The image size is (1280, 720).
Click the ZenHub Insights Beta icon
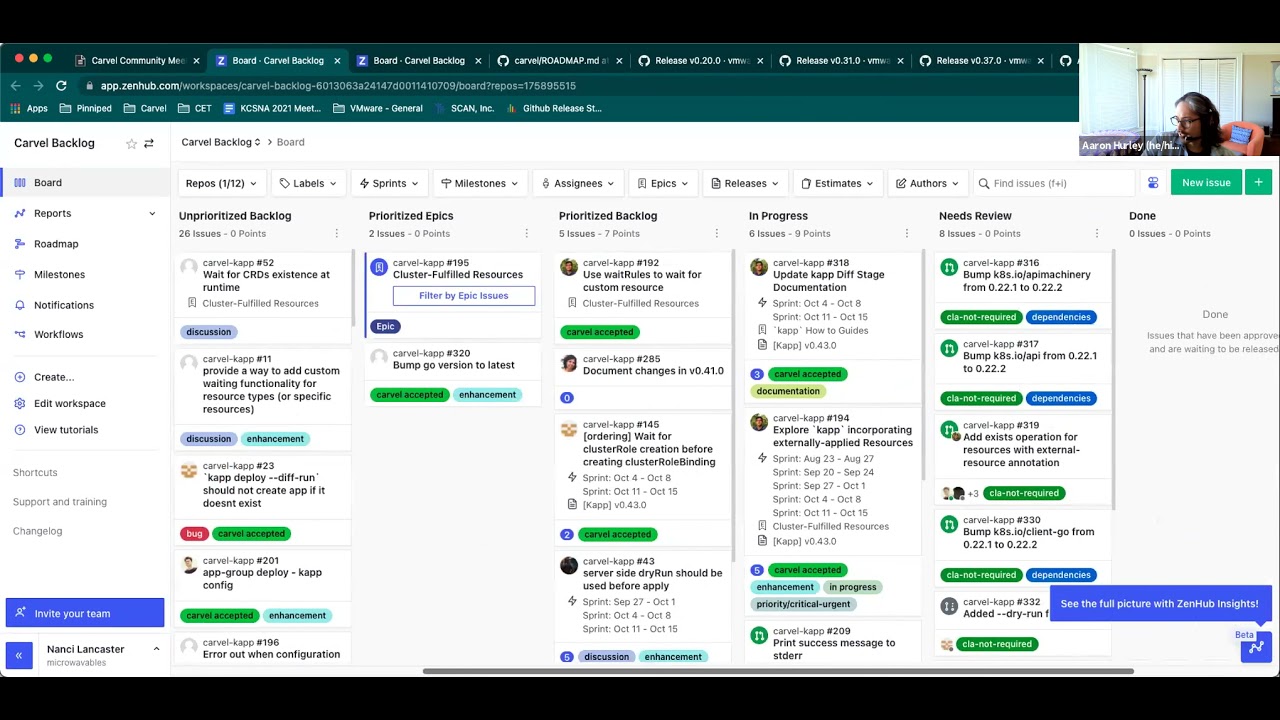[1256, 647]
